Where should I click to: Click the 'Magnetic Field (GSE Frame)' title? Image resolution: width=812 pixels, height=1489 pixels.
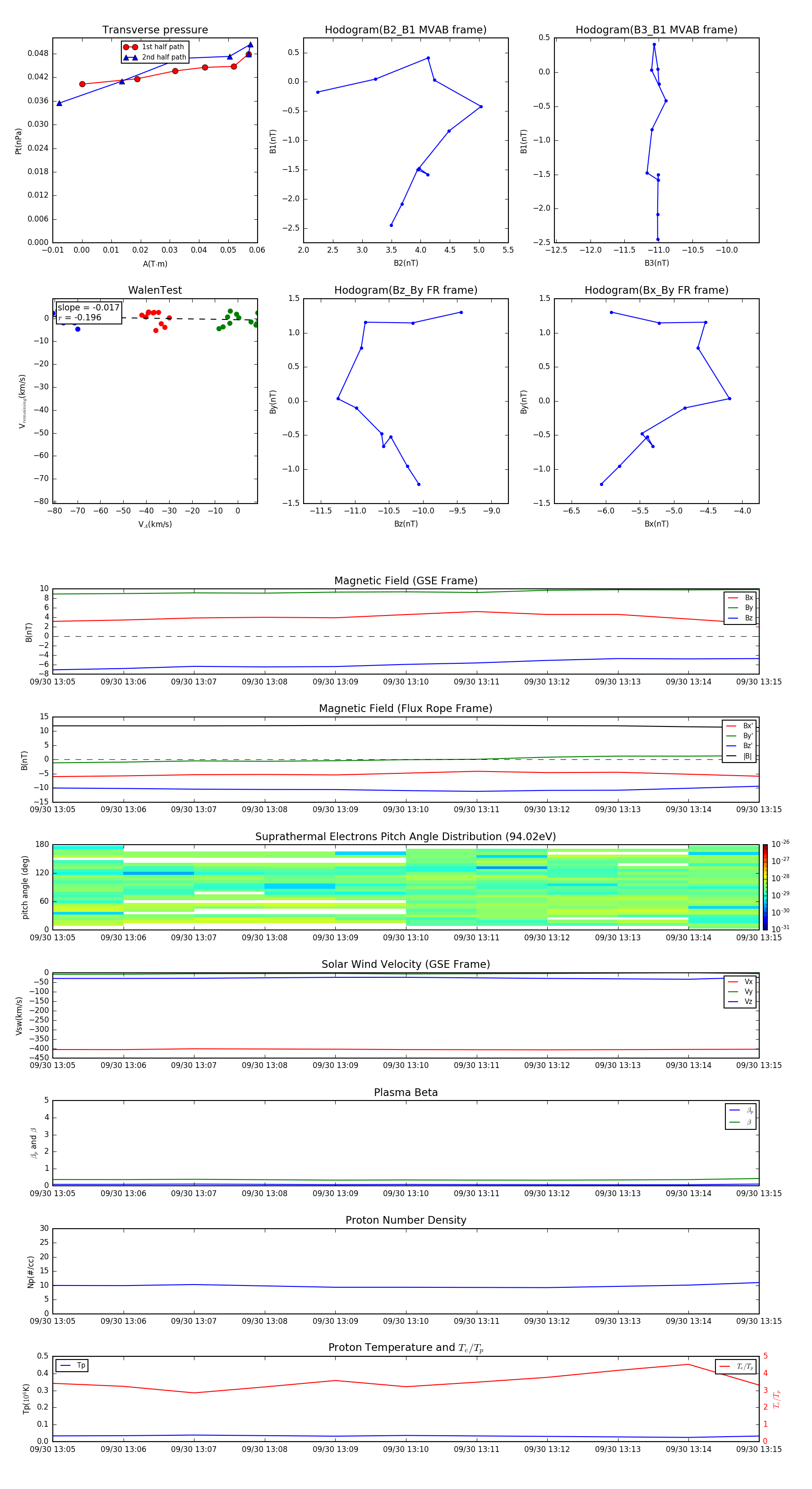tap(406, 581)
